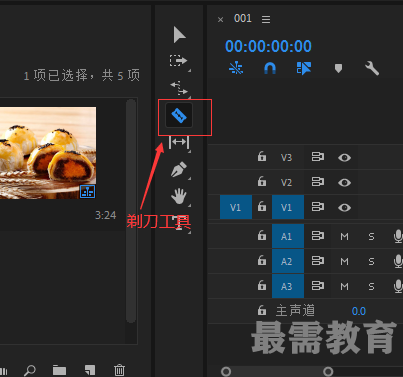Enable voice-over record on A3
Viewport: 403px width, 377px height.
point(398,286)
